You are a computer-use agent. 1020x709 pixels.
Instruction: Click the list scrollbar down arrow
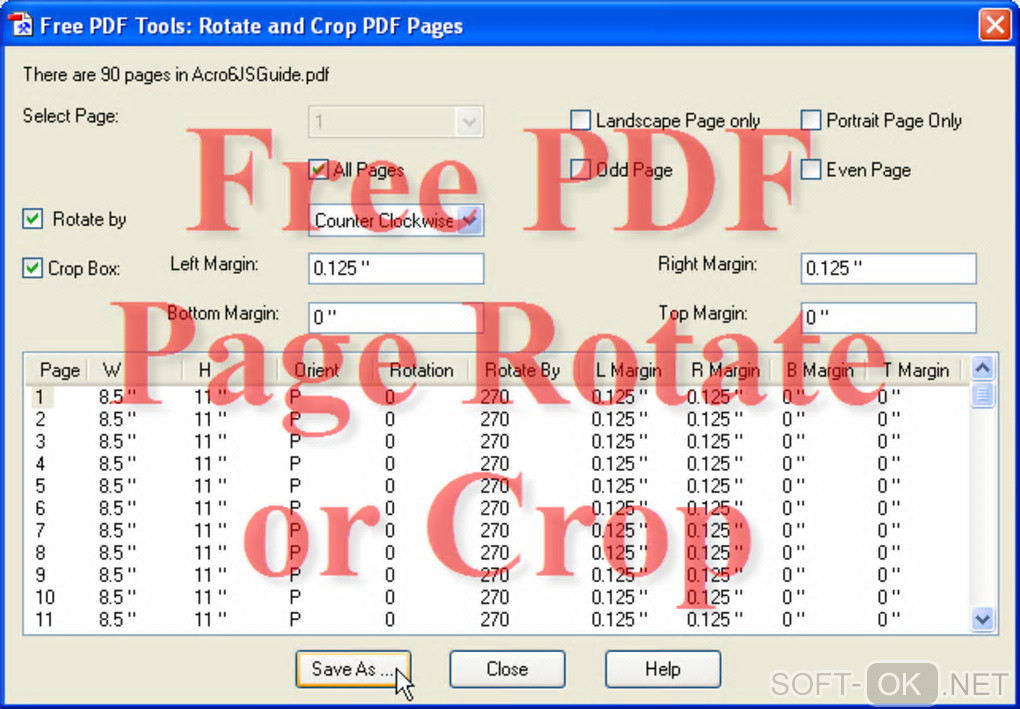(x=982, y=619)
